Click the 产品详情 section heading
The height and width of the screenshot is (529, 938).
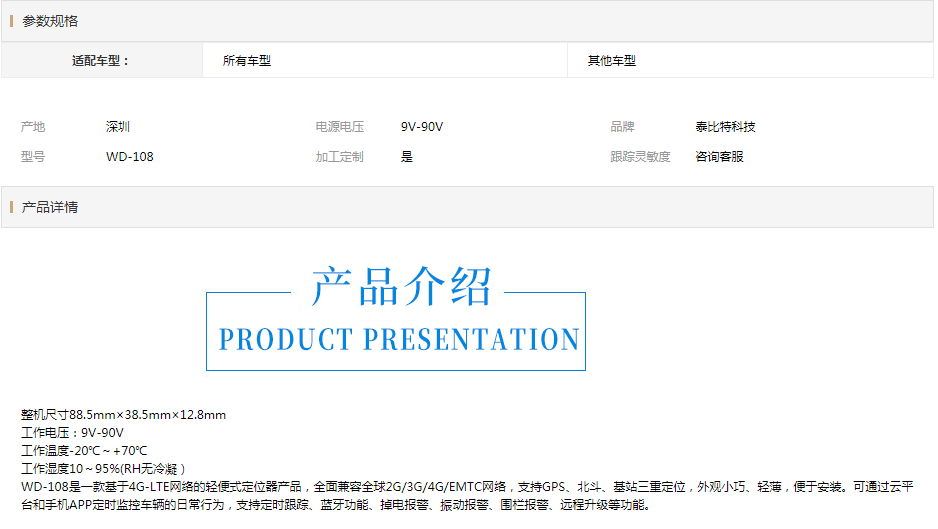(50, 207)
